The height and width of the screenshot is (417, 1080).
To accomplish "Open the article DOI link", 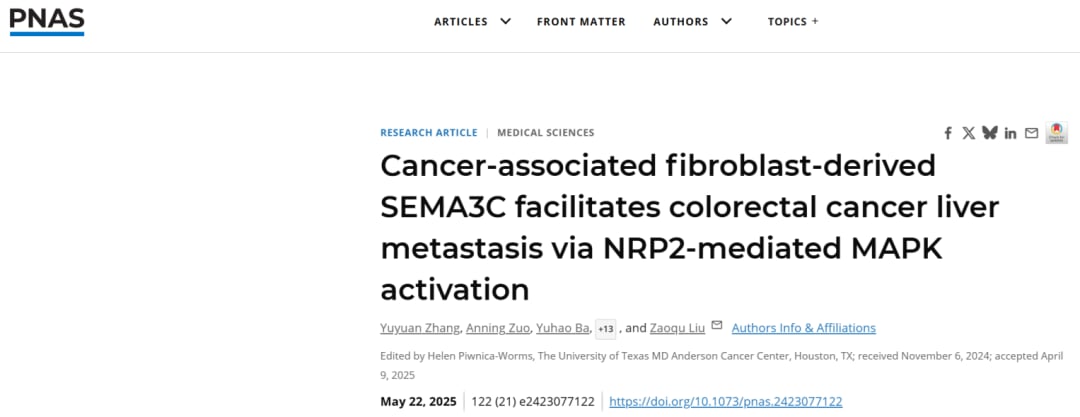I will coord(725,402).
